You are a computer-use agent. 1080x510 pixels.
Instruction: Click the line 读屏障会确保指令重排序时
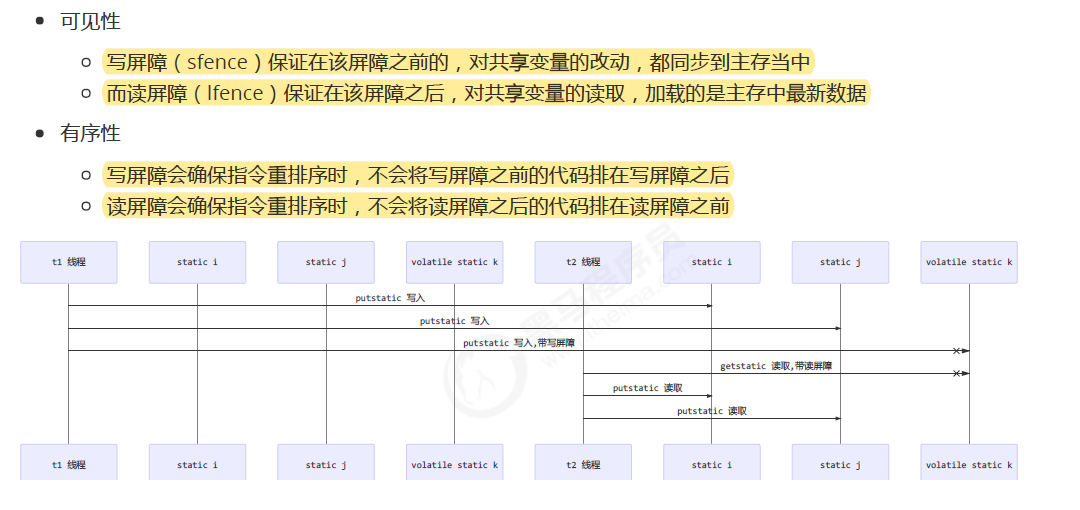pyautogui.click(x=418, y=205)
